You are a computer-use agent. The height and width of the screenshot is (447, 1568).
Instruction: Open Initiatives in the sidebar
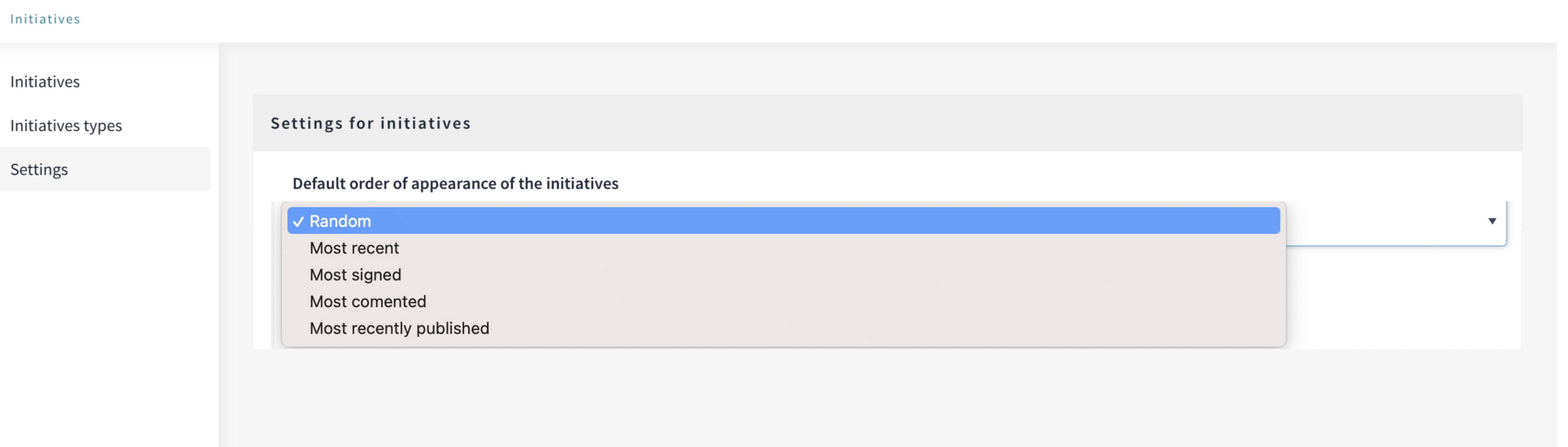45,82
